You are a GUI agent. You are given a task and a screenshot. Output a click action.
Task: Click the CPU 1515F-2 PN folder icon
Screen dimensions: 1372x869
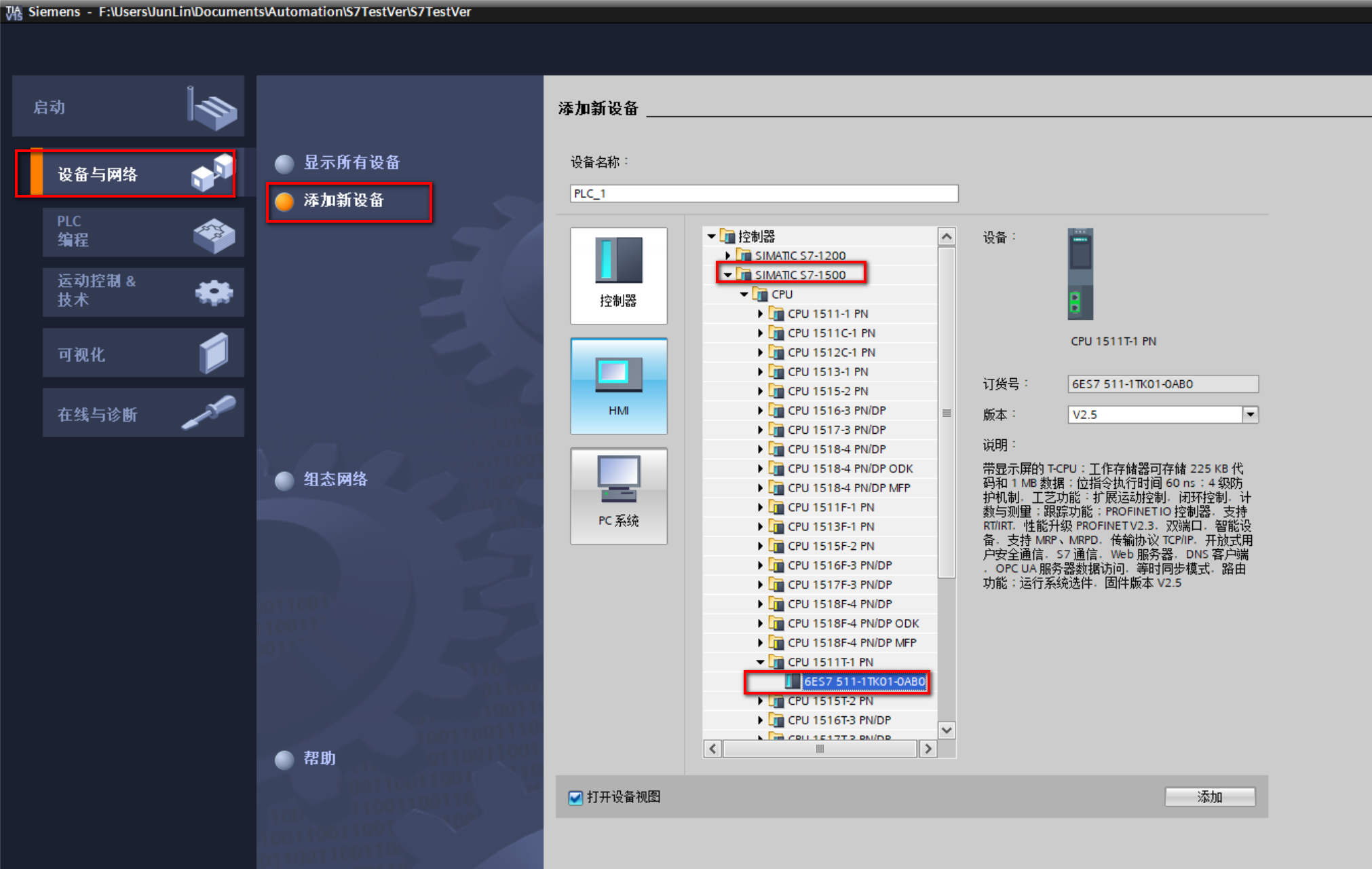(x=776, y=545)
